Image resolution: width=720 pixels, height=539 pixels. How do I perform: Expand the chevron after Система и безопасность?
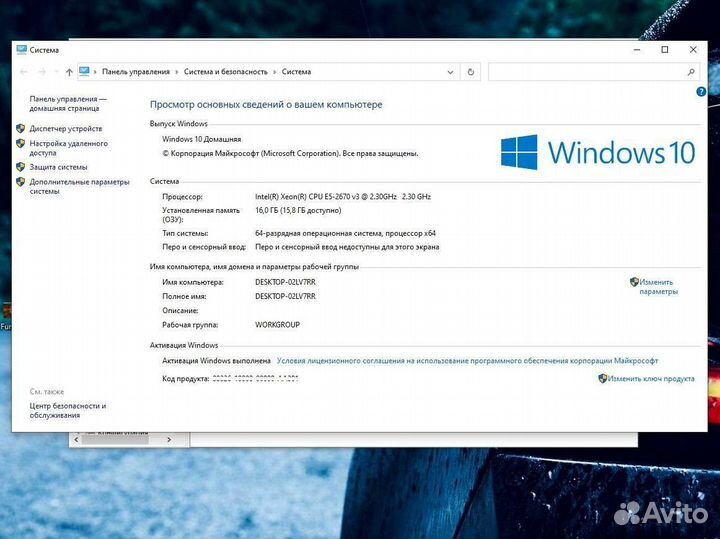pos(275,72)
